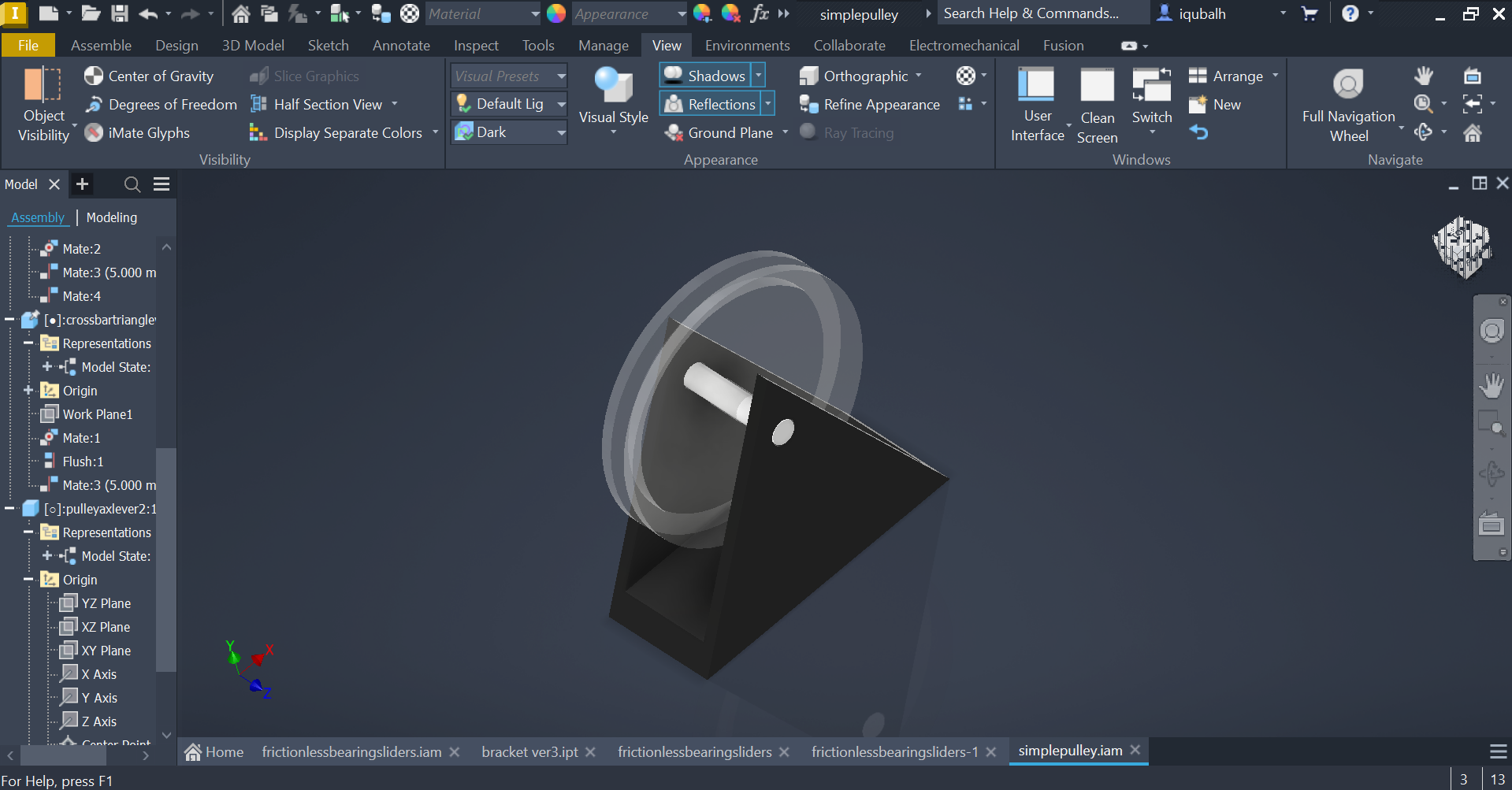The width and height of the screenshot is (1512, 790).
Task: Expand the Orthographic projection dropdown
Action: pyautogui.click(x=919, y=76)
